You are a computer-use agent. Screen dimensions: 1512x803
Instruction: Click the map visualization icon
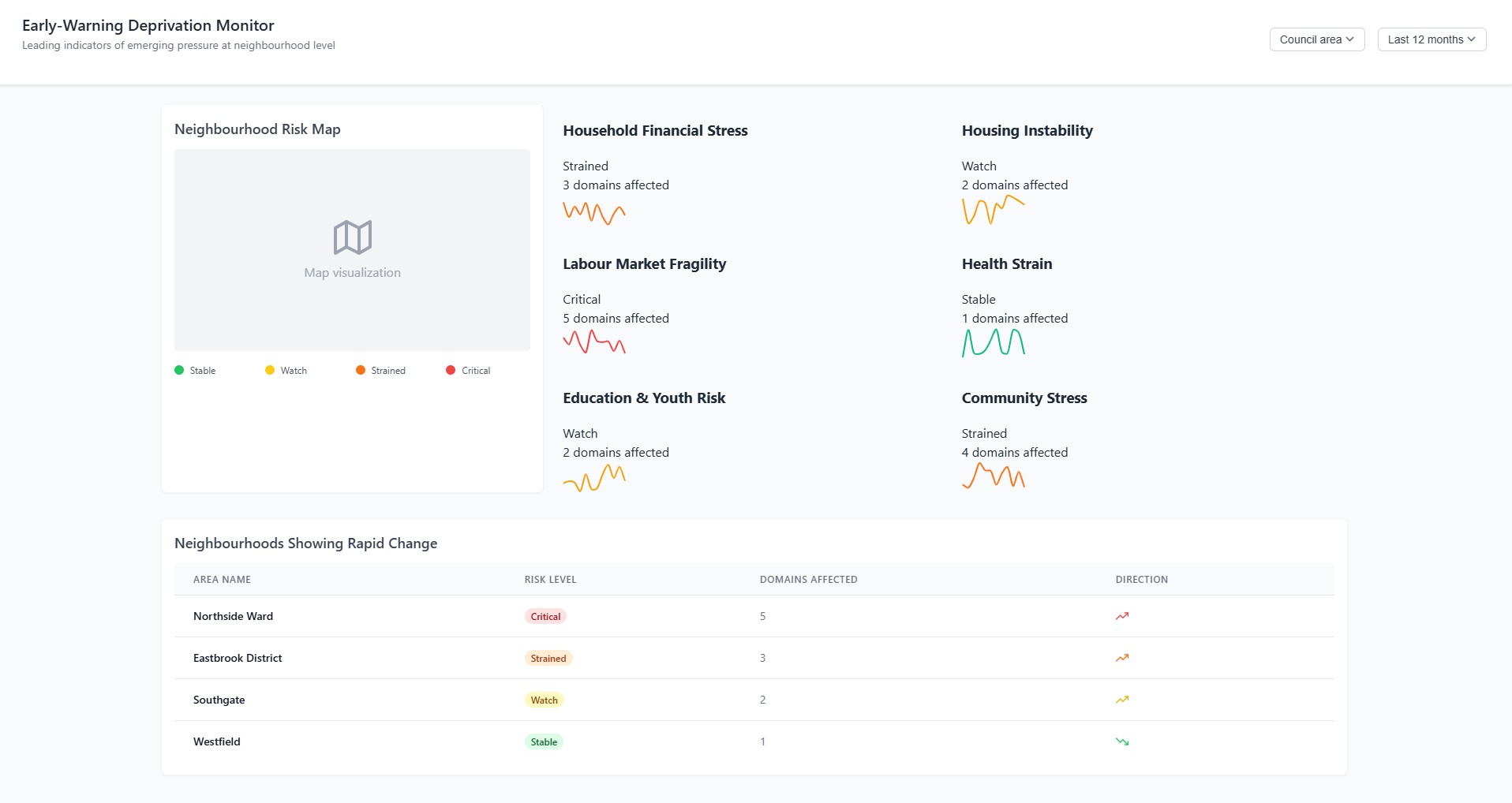352,239
